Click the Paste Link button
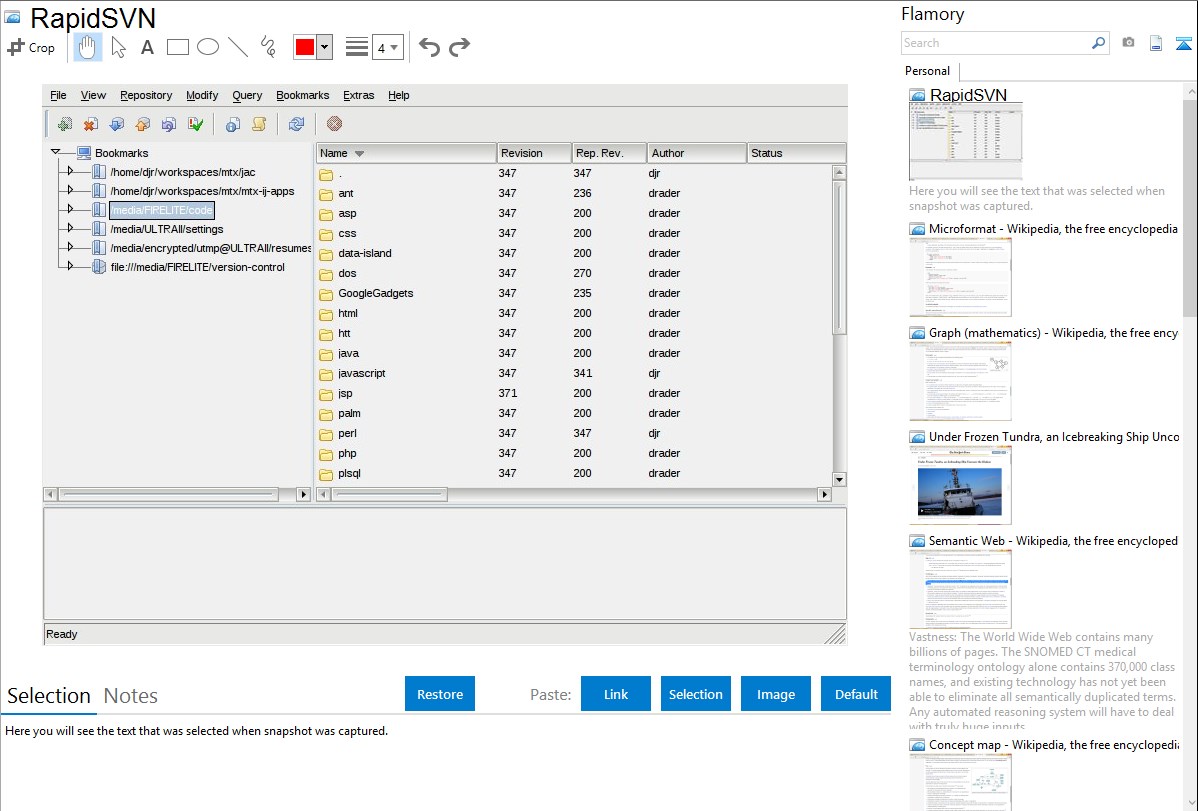The image size is (1198, 811). 616,694
